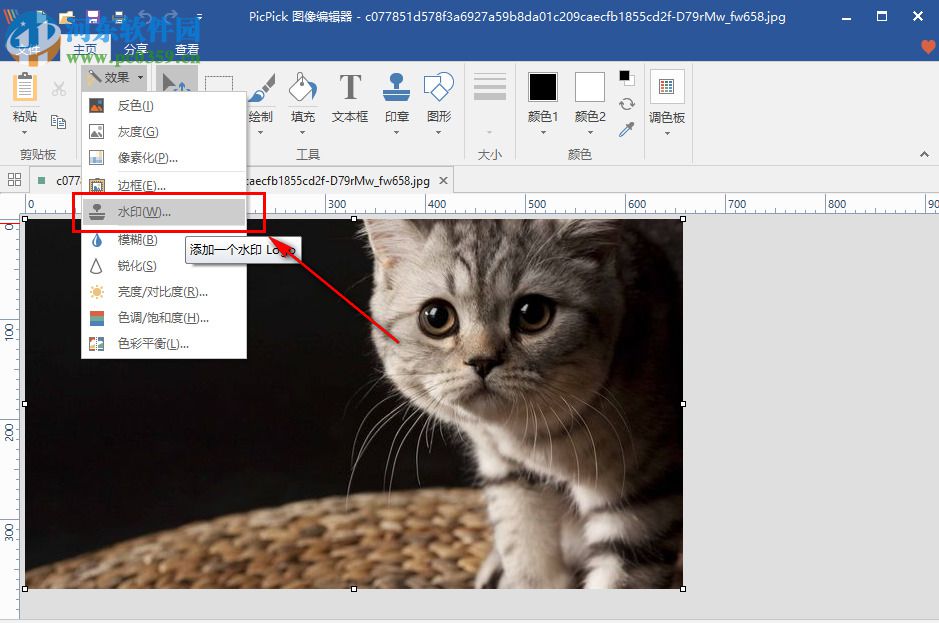
Task: Expand the 颜色2 dropdown arrow
Action: coord(590,132)
